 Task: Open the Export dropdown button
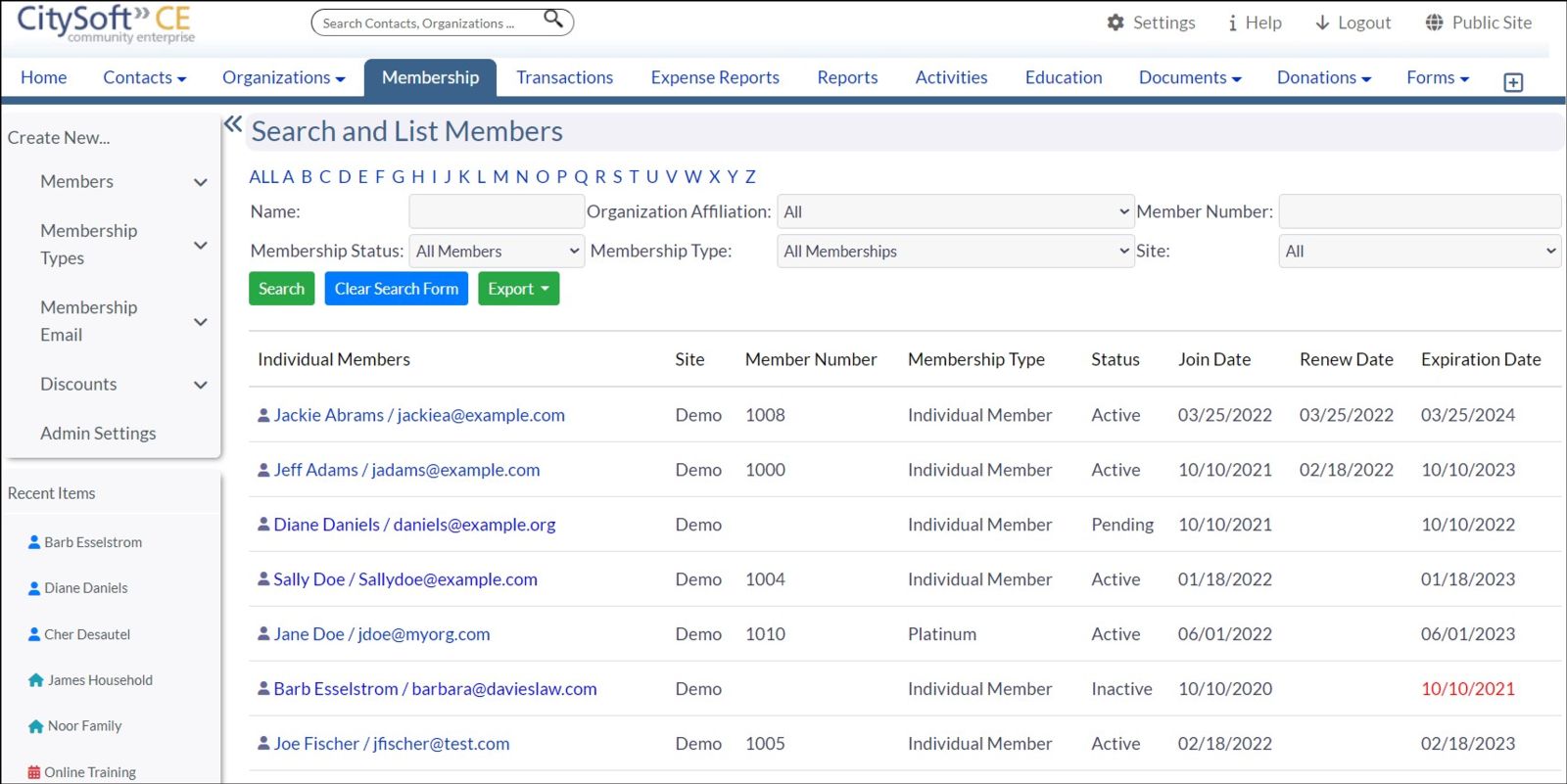519,289
